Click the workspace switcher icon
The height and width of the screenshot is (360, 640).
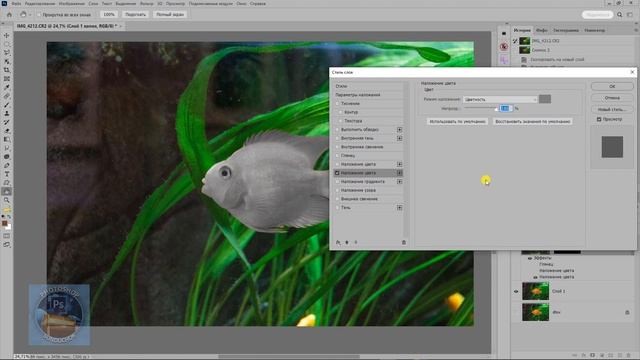(630, 14)
